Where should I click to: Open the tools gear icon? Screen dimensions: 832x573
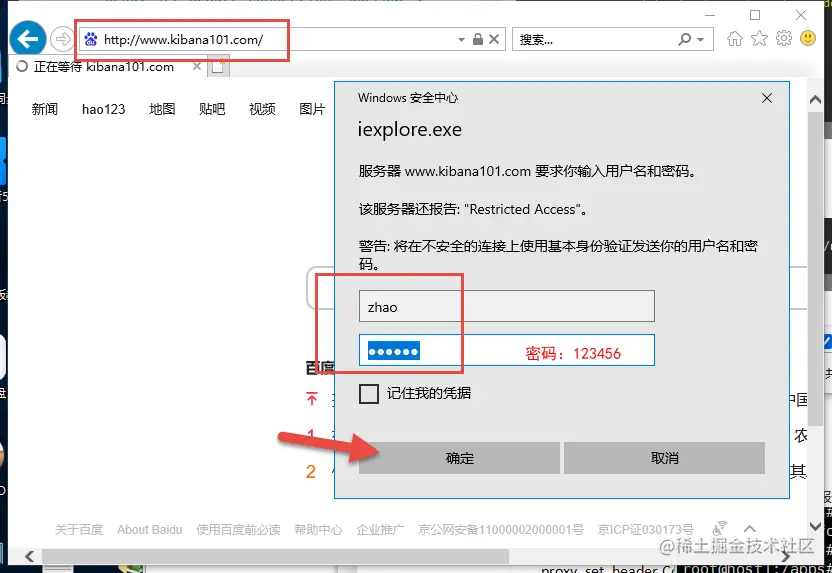point(784,38)
